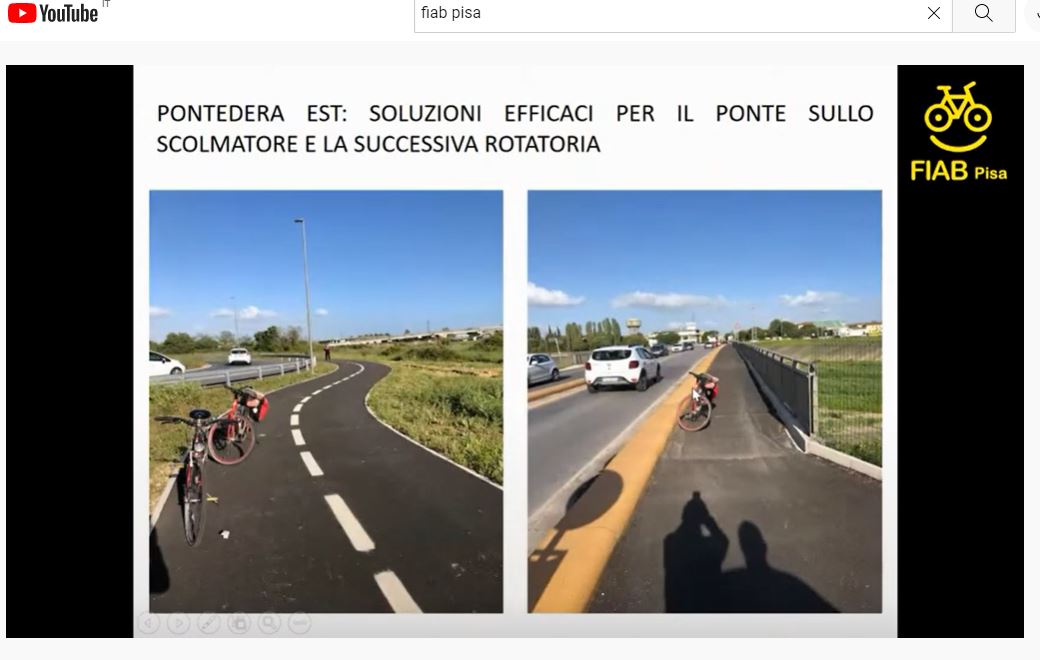Screen dimensions: 1040x660
Task: Click the black letterbox left of slide
Action: tap(70, 351)
